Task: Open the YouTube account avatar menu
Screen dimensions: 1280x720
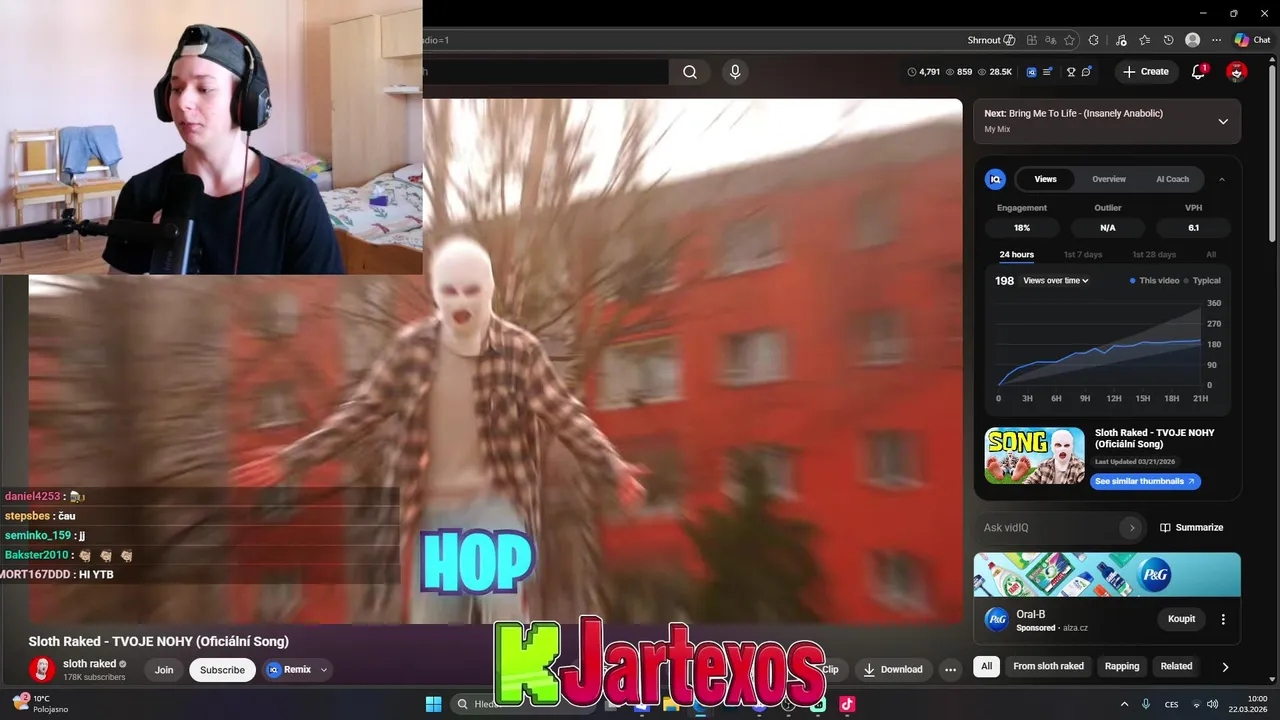Action: click(x=1237, y=72)
